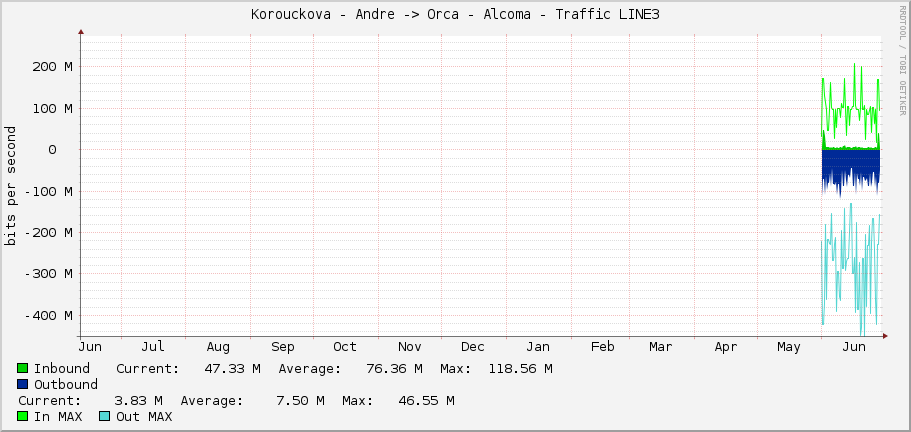
Task: Click the Inbound green legend swatch
Action: [23, 368]
